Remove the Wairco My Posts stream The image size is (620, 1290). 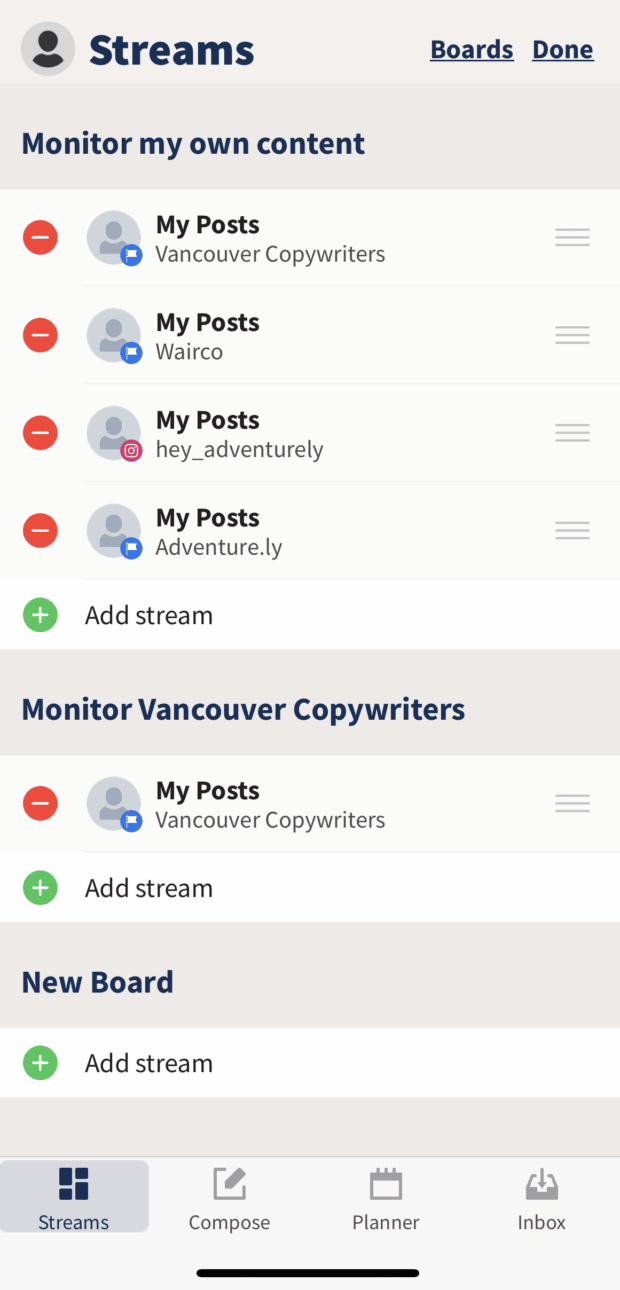pyautogui.click(x=40, y=335)
